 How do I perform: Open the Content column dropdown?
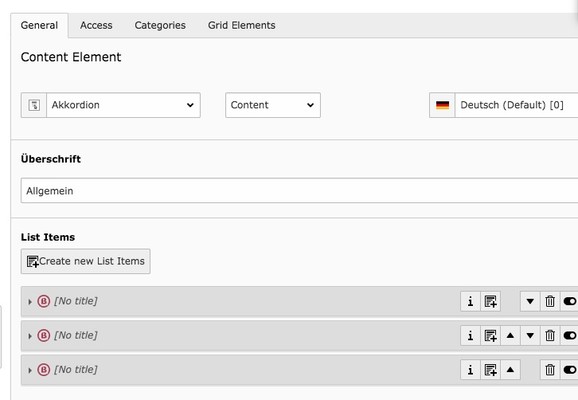[x=273, y=105]
